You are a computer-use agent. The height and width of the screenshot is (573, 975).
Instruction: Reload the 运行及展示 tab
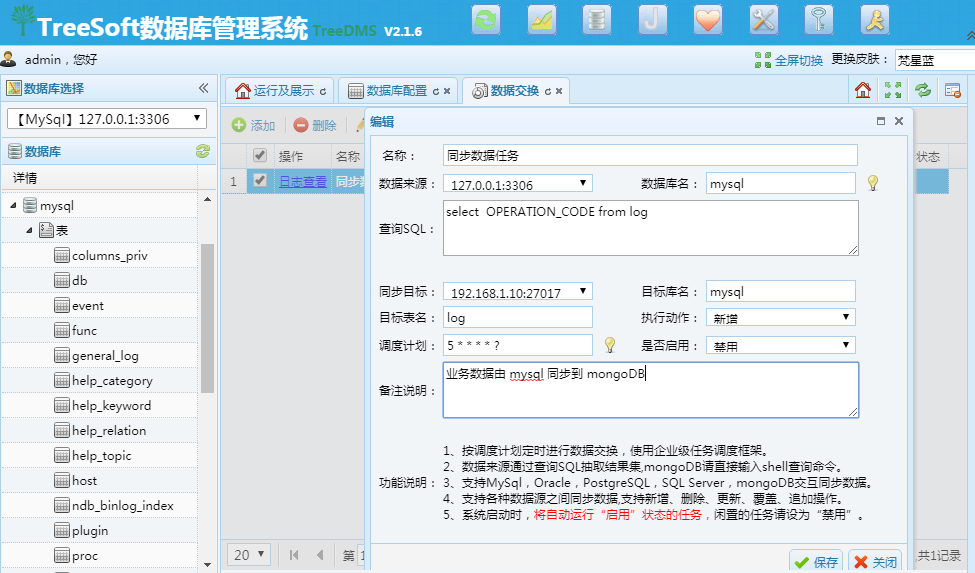pos(323,91)
